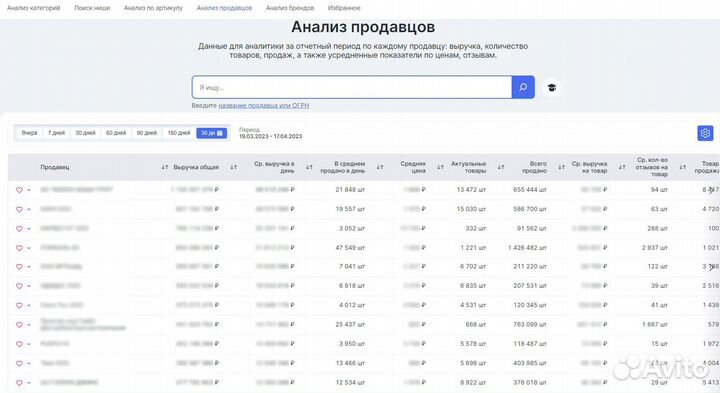
Task: Favorite the seller row with 6 918 шт
Action: pos(19,286)
